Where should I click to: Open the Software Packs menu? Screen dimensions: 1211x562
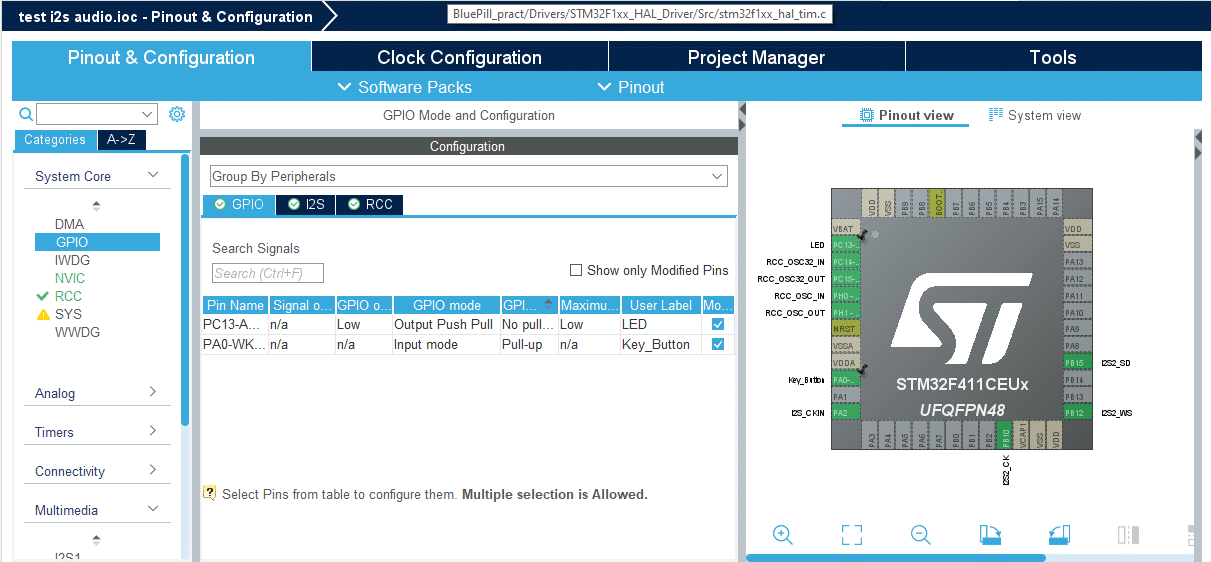click(405, 87)
